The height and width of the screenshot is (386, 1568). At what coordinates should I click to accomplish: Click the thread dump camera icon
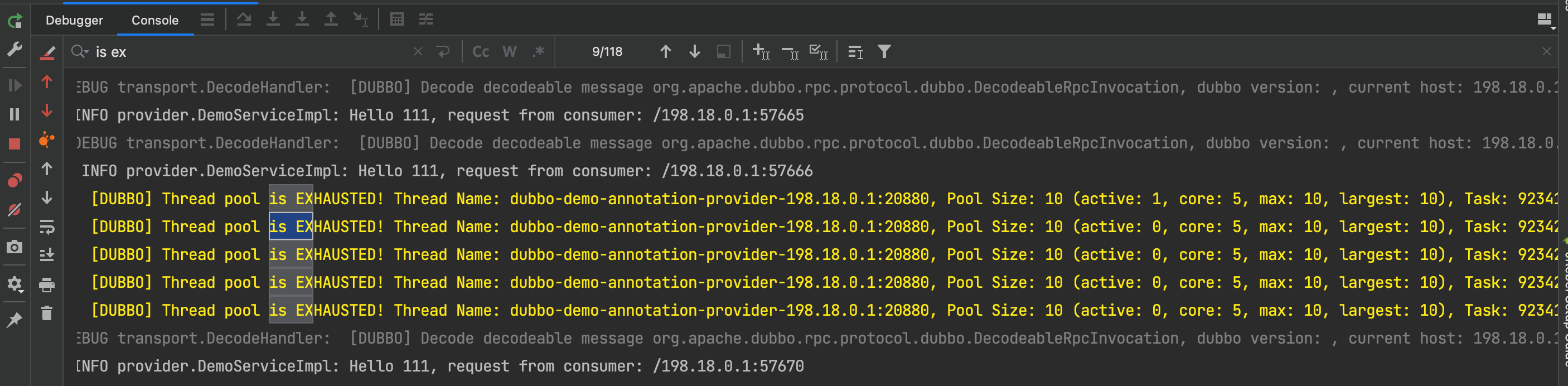[x=14, y=247]
